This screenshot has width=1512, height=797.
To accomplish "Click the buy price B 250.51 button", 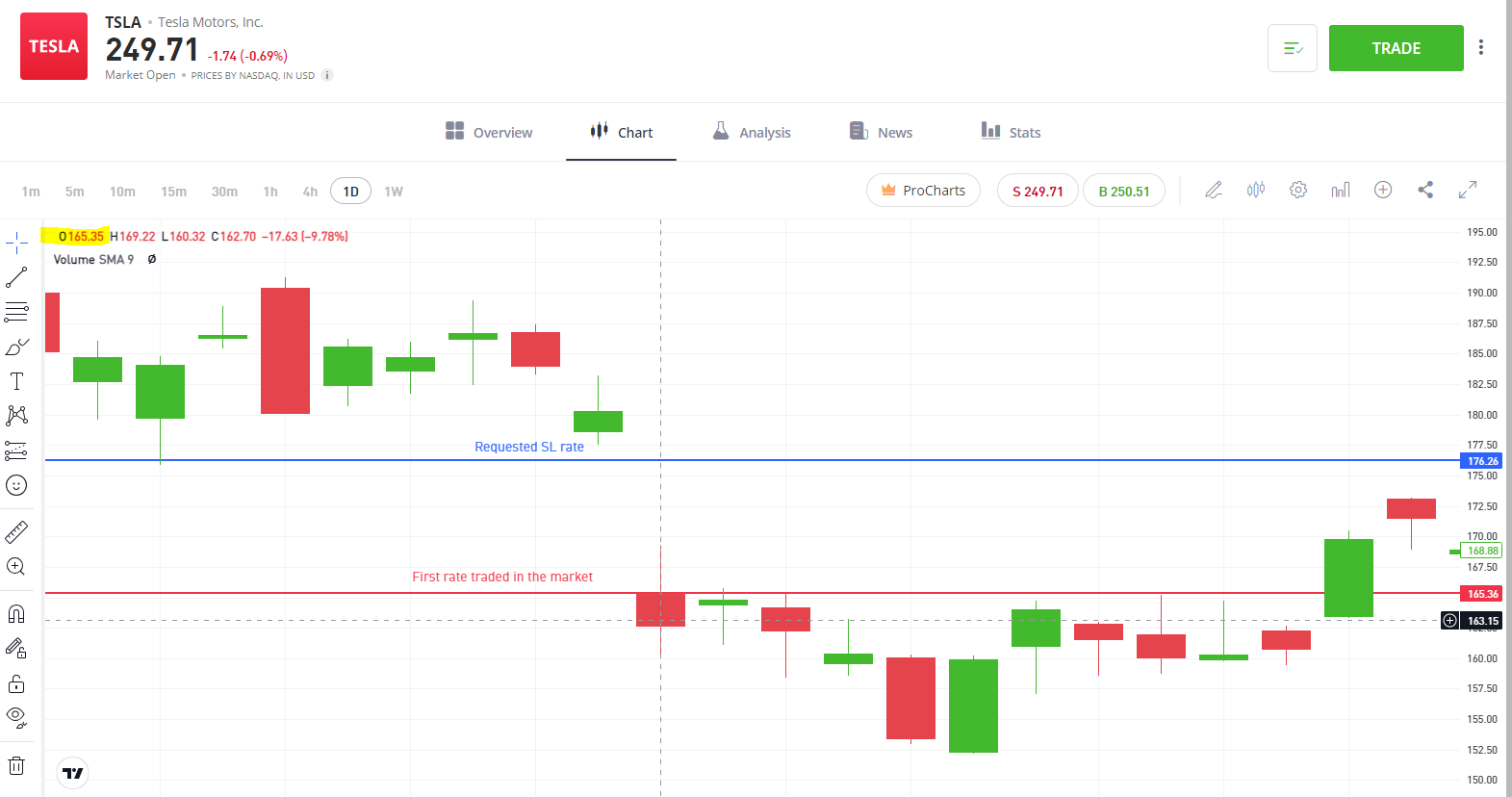I will tap(1124, 191).
